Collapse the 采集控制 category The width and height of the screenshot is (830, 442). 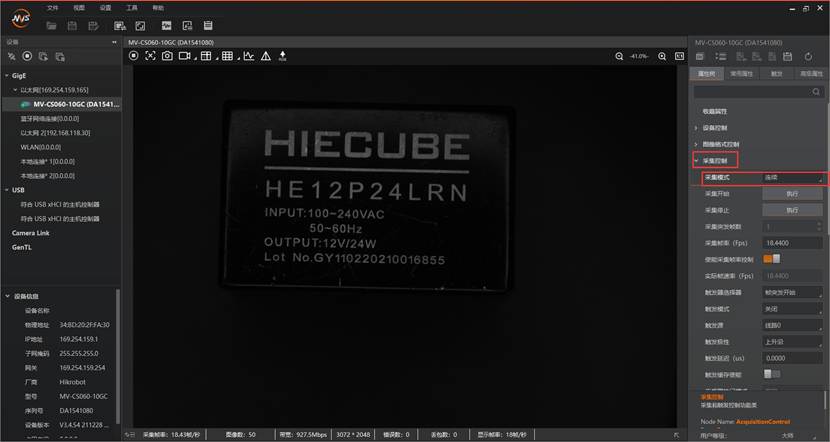[696, 160]
